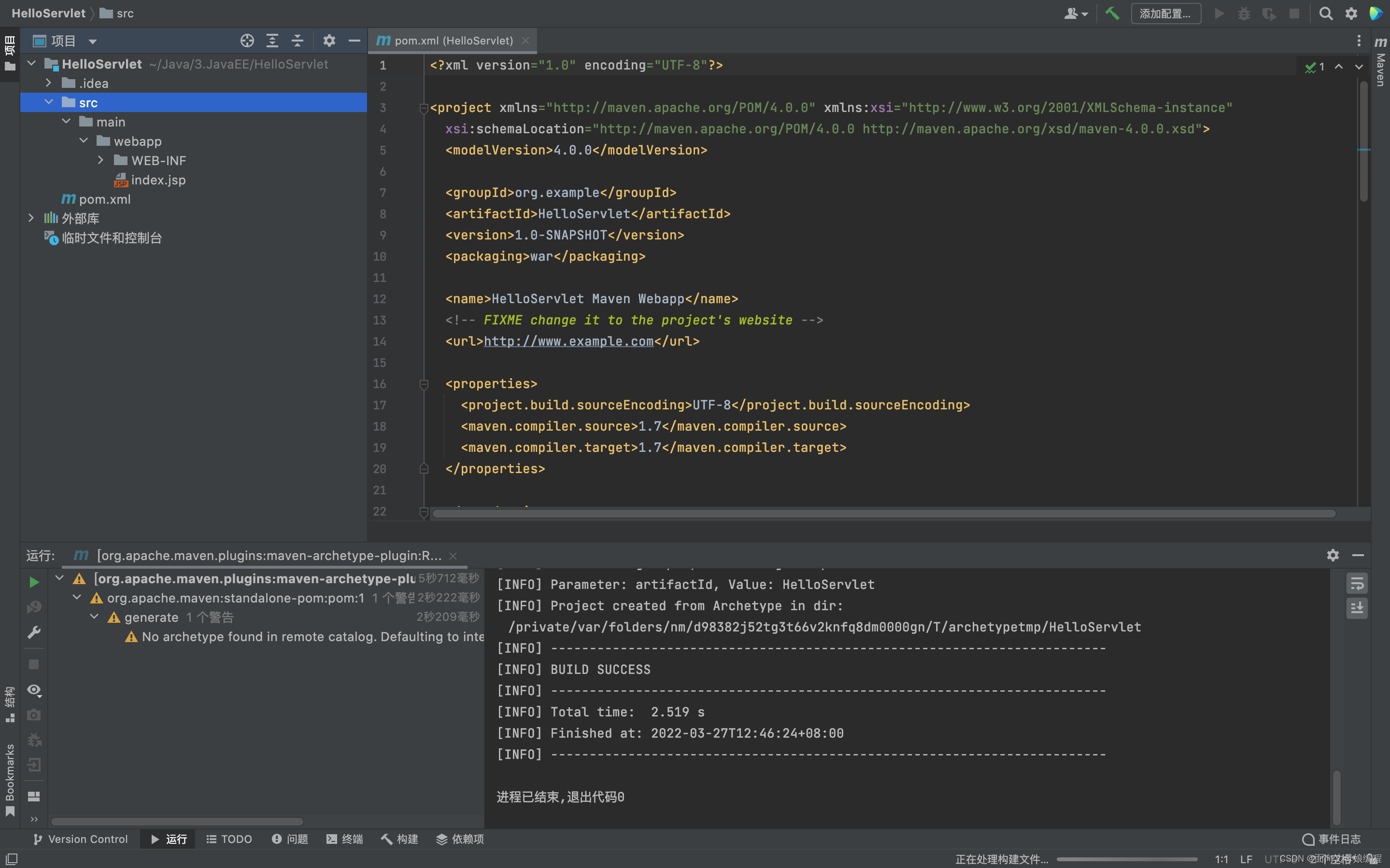This screenshot has width=1390, height=868.
Task: Collapse the HelloServlet root node
Action: [32, 64]
